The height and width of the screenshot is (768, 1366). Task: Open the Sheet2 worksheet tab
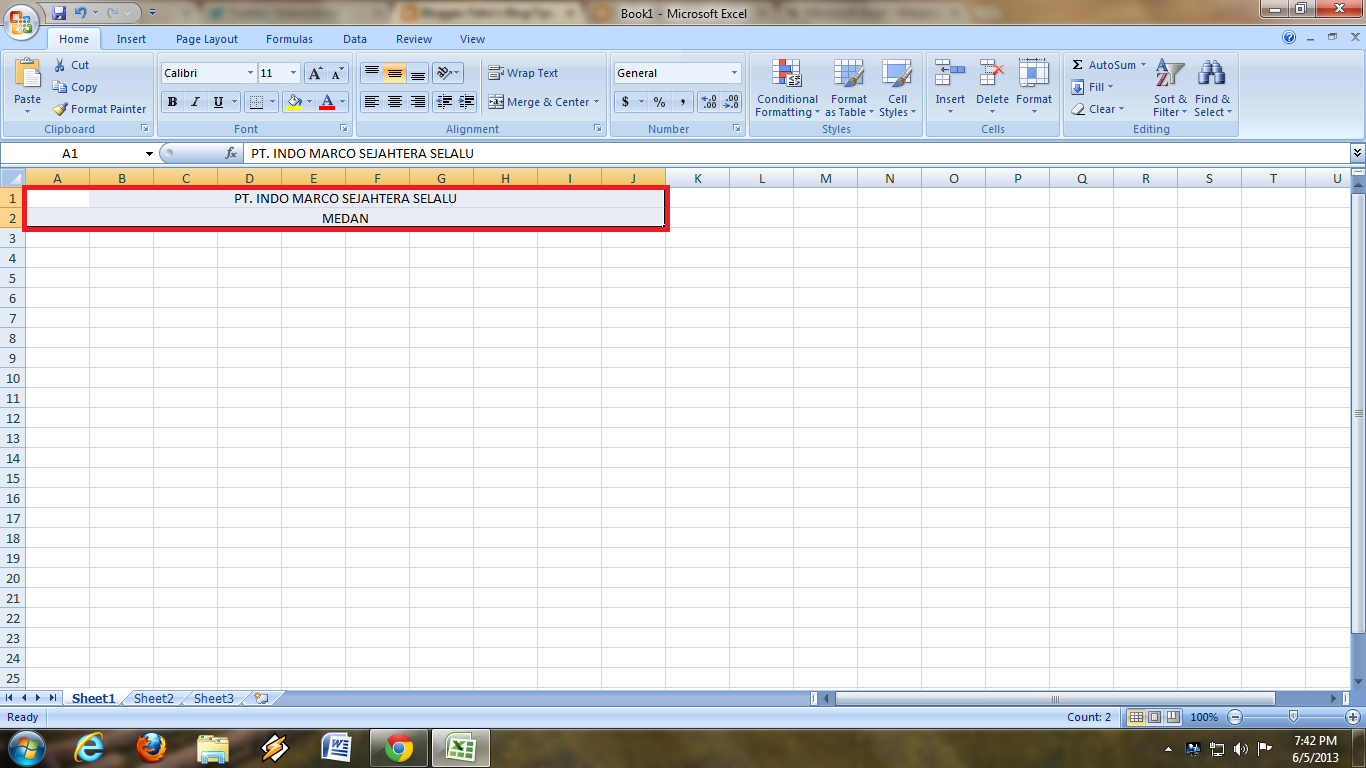pyautogui.click(x=152, y=698)
